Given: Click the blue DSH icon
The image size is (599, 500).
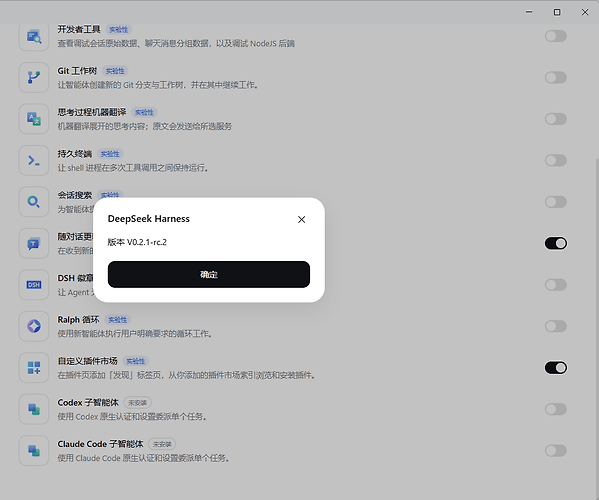Looking at the screenshot, I should pyautogui.click(x=34, y=285).
